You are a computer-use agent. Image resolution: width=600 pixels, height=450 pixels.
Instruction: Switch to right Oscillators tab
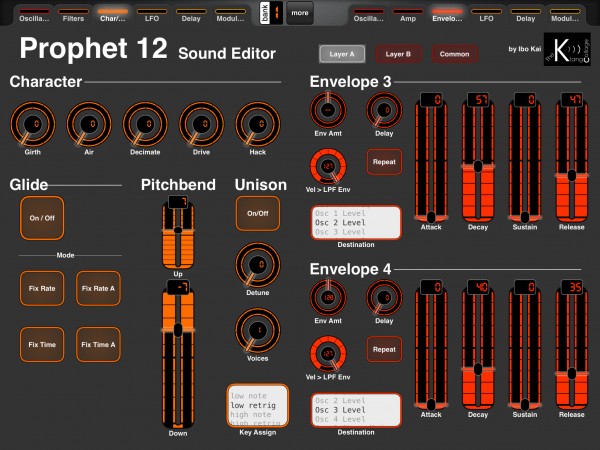click(x=368, y=15)
